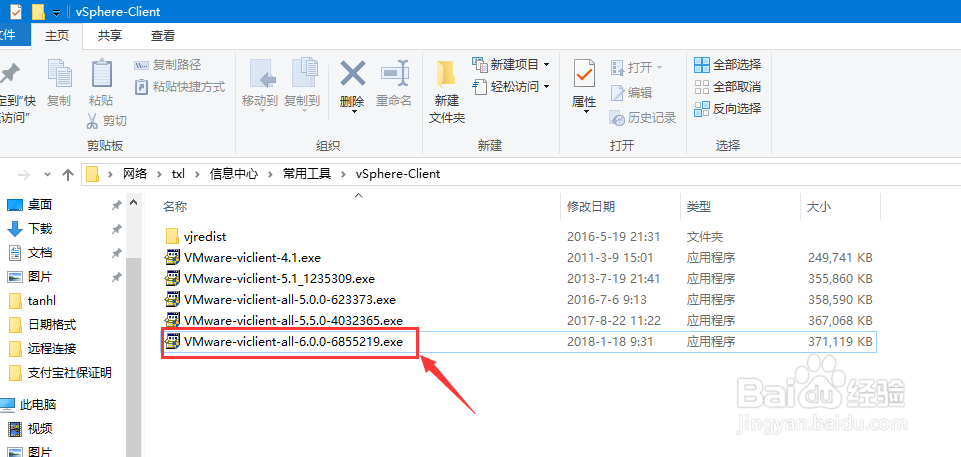This screenshot has height=457, width=961.
Task: Open tanhl folder in the navigation pane
Action: pos(42,301)
